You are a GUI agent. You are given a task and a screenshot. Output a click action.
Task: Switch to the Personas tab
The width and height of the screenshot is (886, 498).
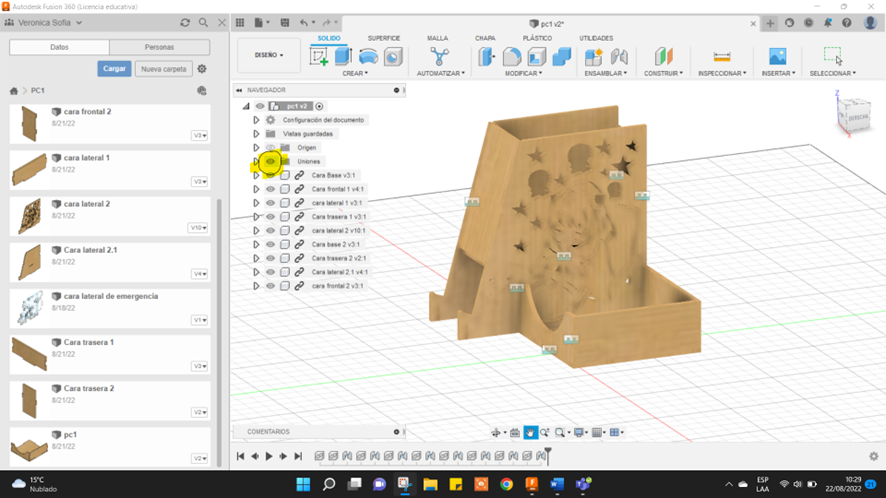point(159,47)
